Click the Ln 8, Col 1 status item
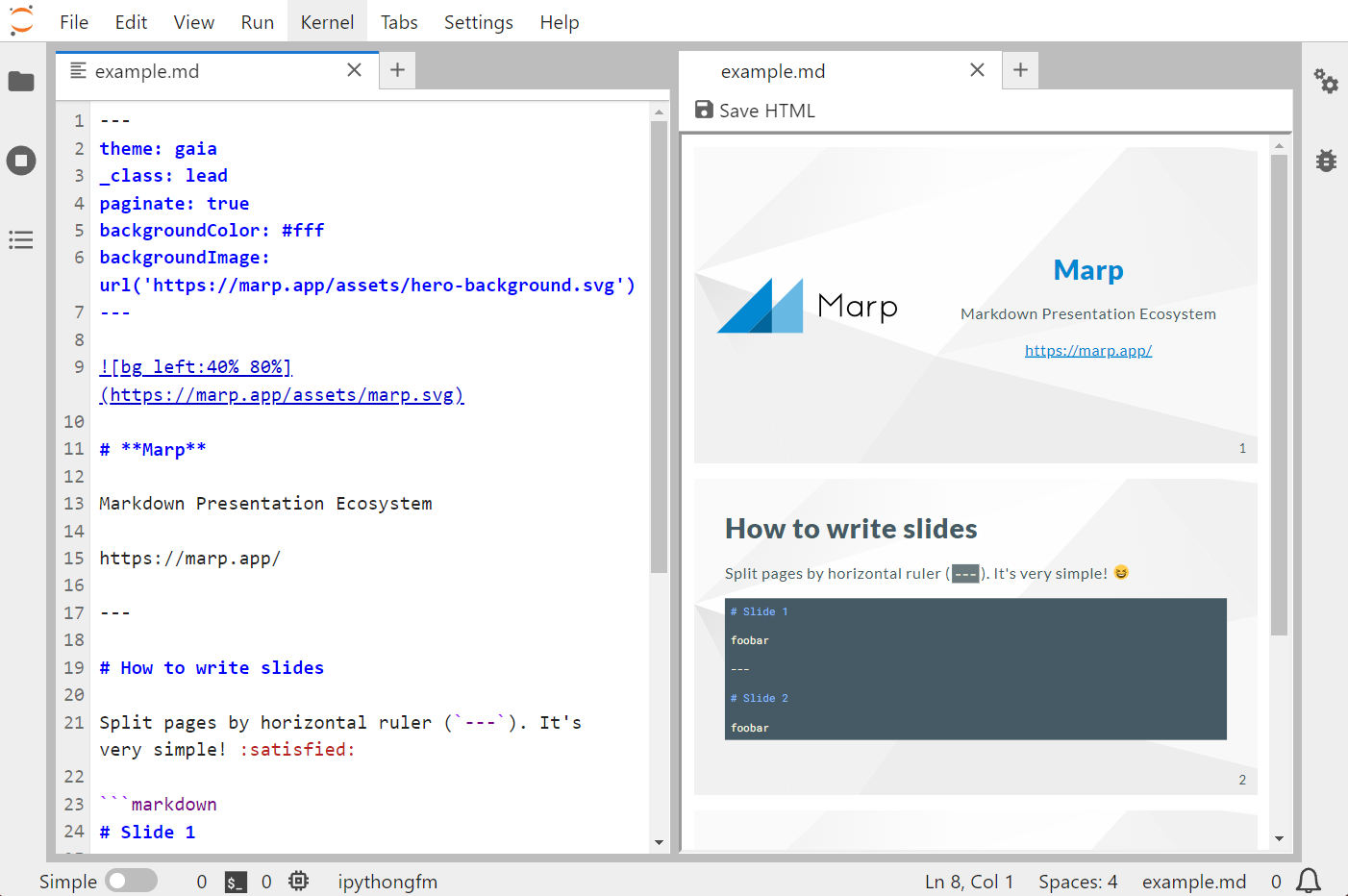Viewport: 1348px width, 896px height. 969,882
